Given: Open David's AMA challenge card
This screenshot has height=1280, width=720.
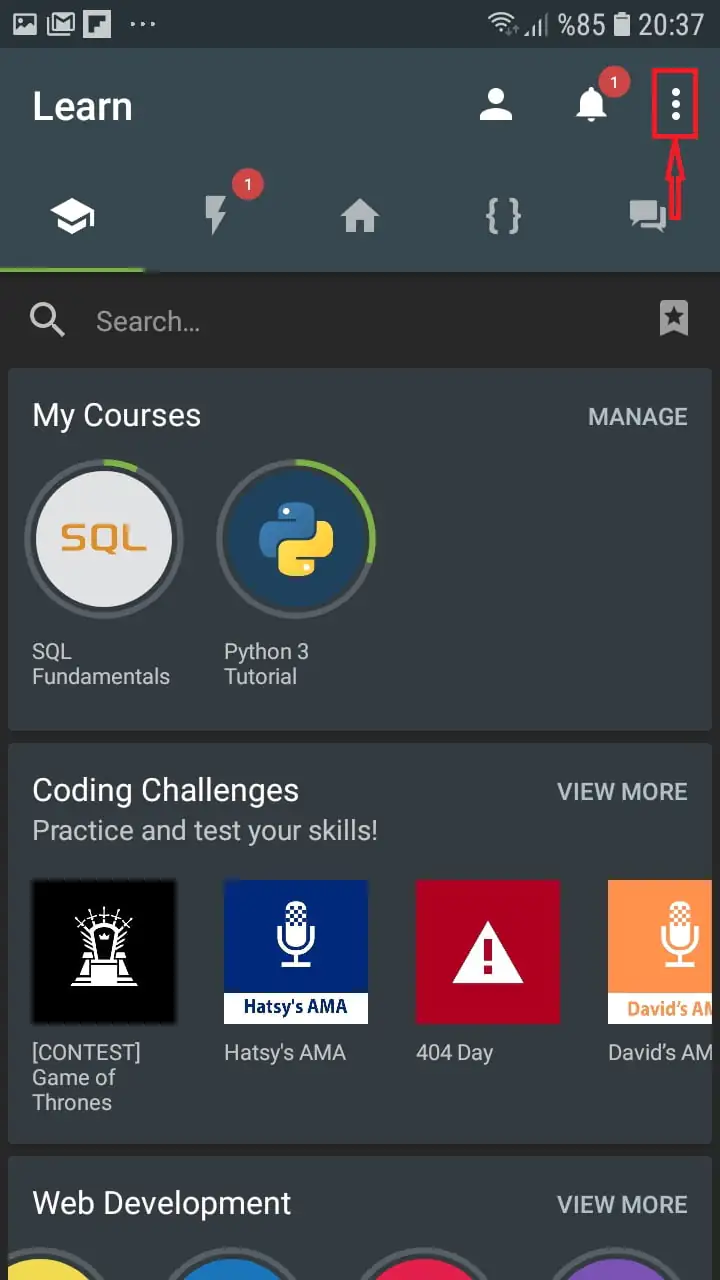Looking at the screenshot, I should 662,952.
